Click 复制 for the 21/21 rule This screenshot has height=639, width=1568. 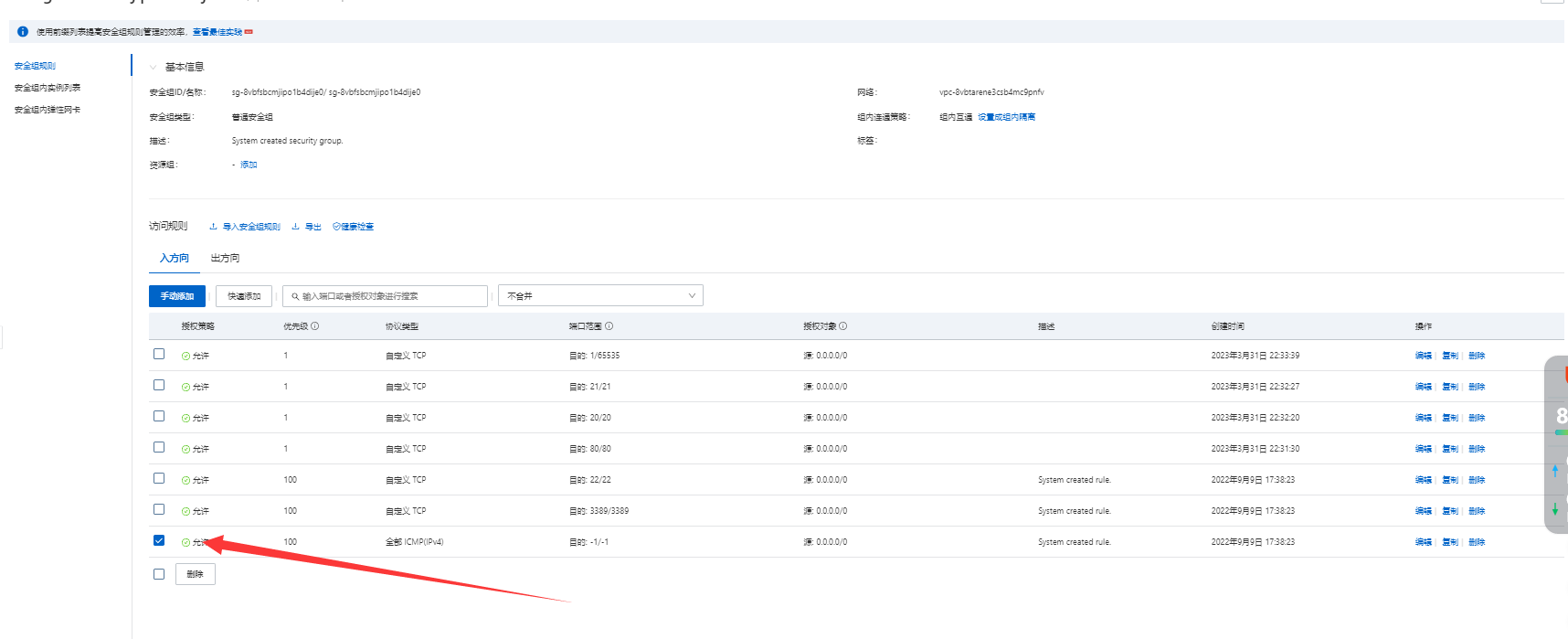pos(1450,387)
